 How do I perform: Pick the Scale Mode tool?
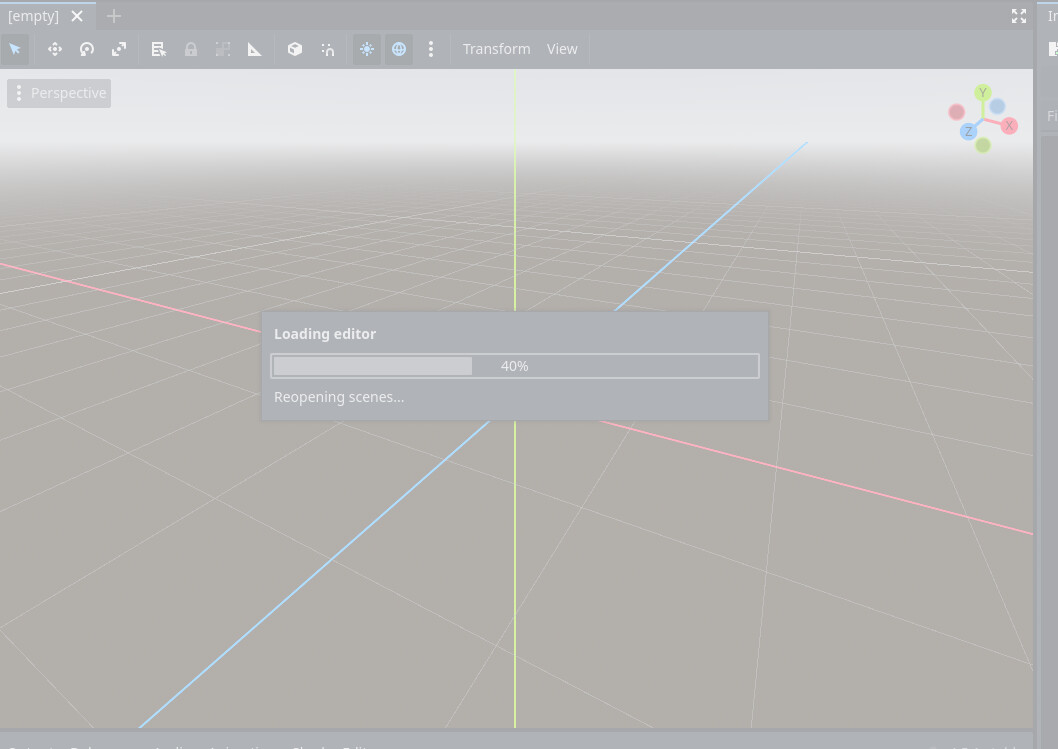(x=119, y=49)
